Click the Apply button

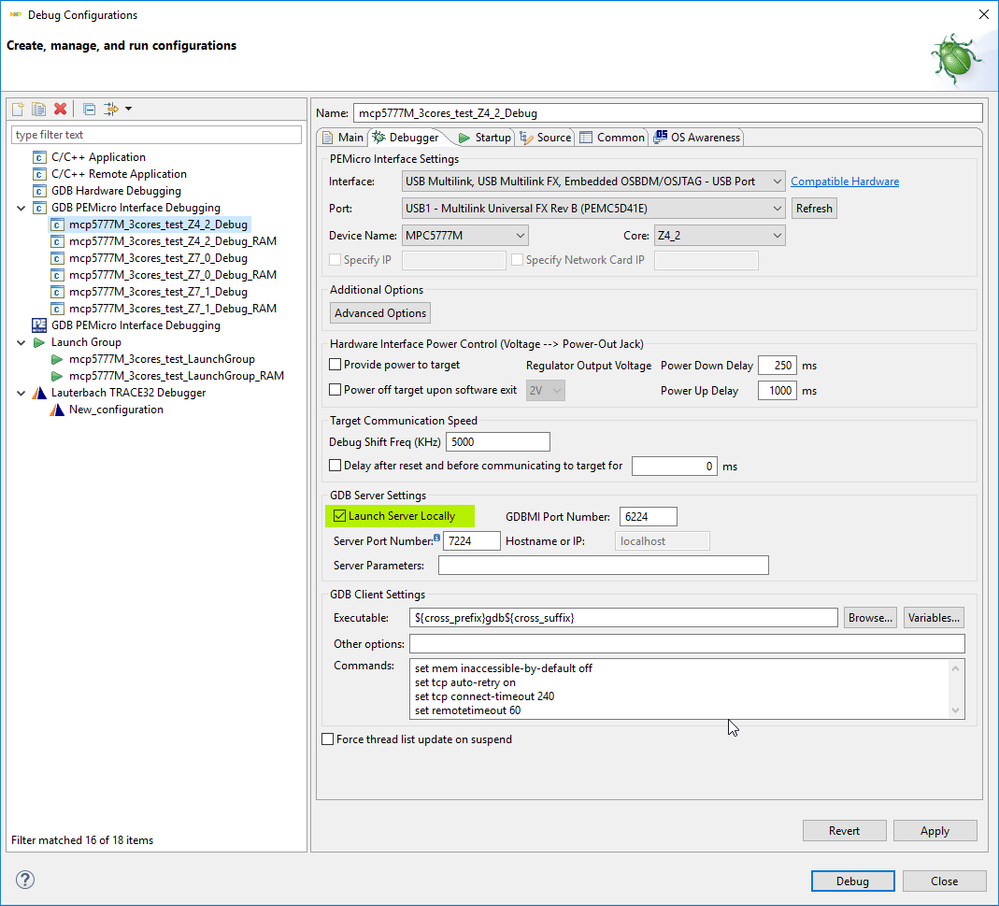[935, 831]
